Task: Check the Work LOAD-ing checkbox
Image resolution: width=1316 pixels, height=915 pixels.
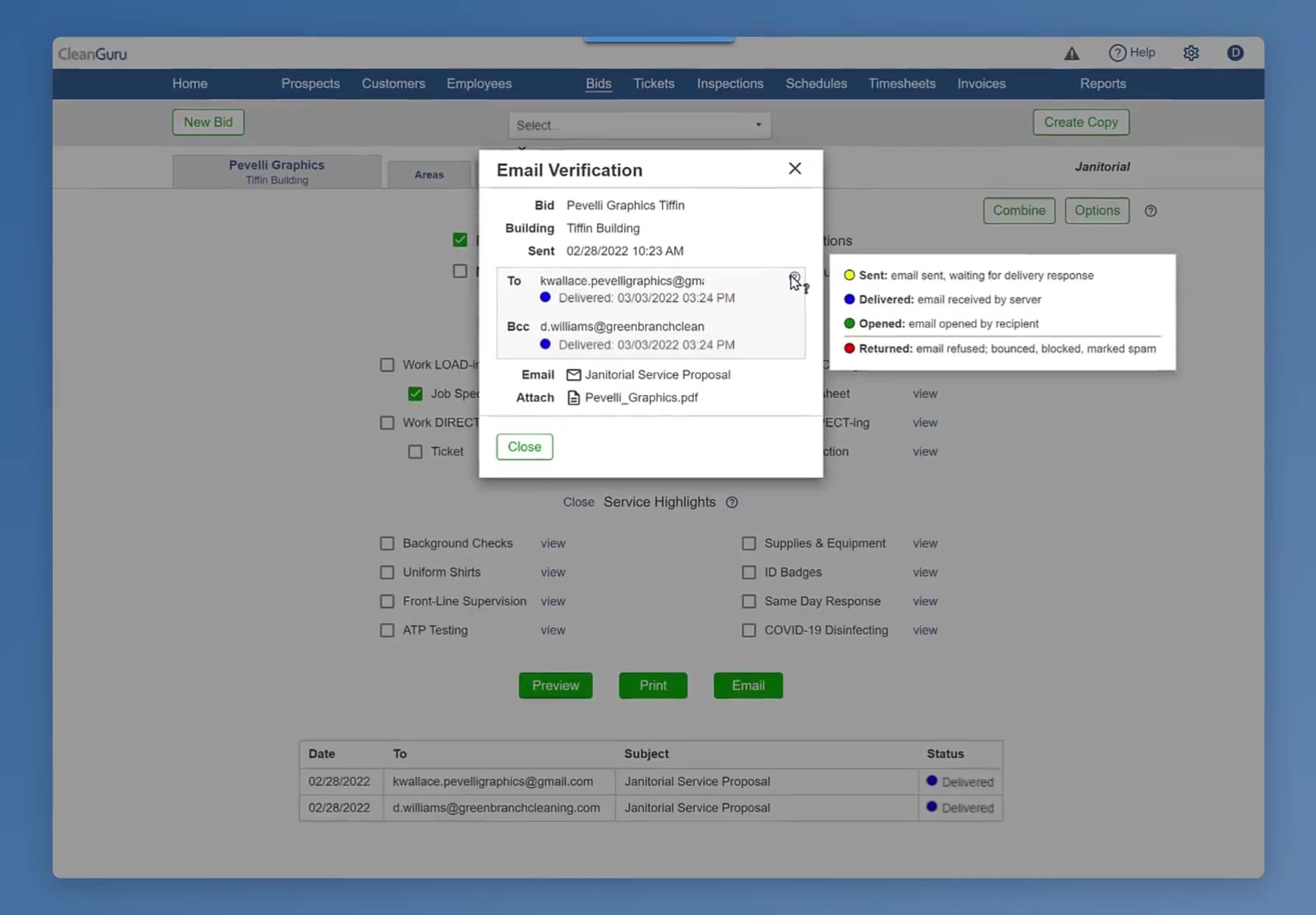Action: point(387,365)
